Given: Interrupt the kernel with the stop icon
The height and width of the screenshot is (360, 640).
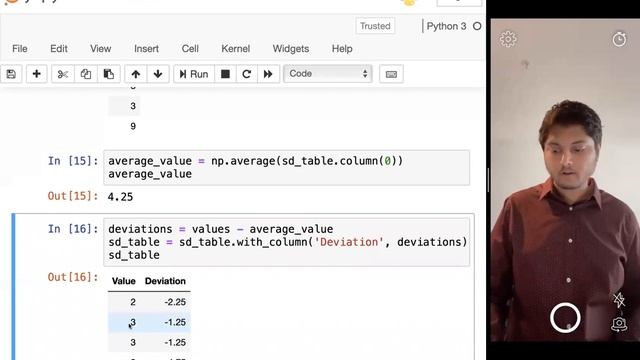Looking at the screenshot, I should point(225,74).
